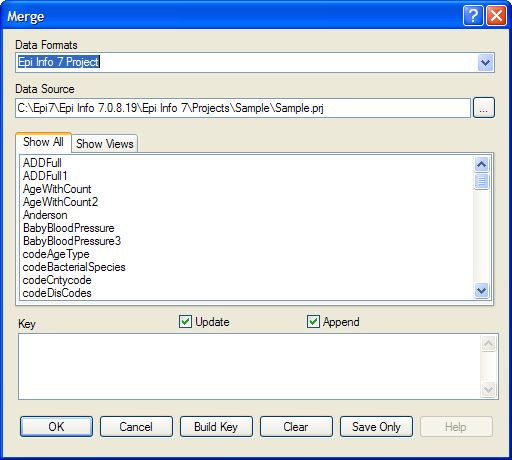Click the Data Source path field
This screenshot has width=512, height=460.
pyautogui.click(x=243, y=108)
